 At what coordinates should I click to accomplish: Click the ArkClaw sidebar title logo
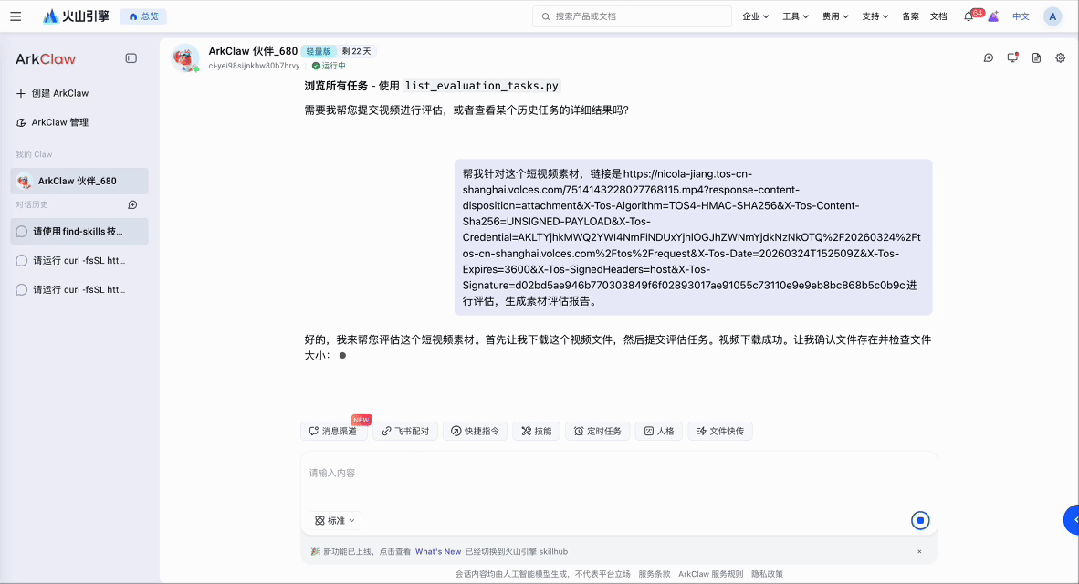point(45,59)
